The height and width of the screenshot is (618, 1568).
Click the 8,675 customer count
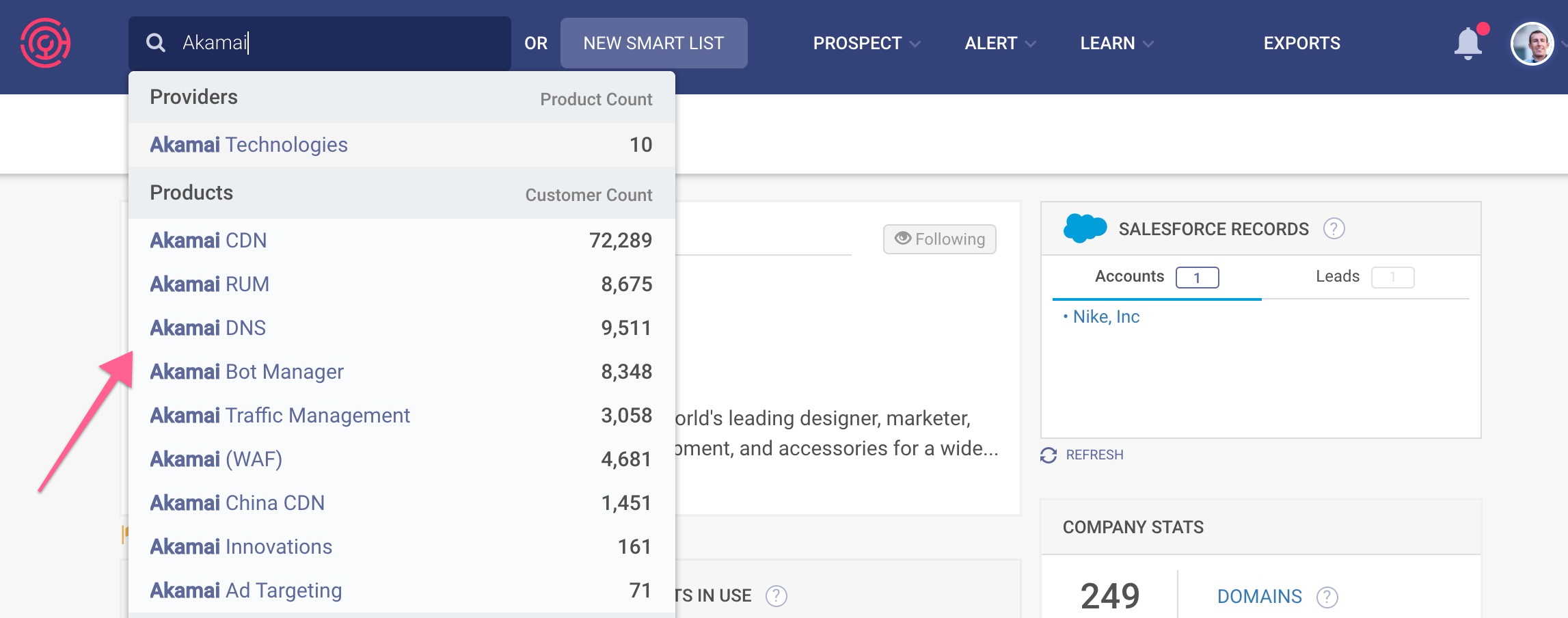627,284
